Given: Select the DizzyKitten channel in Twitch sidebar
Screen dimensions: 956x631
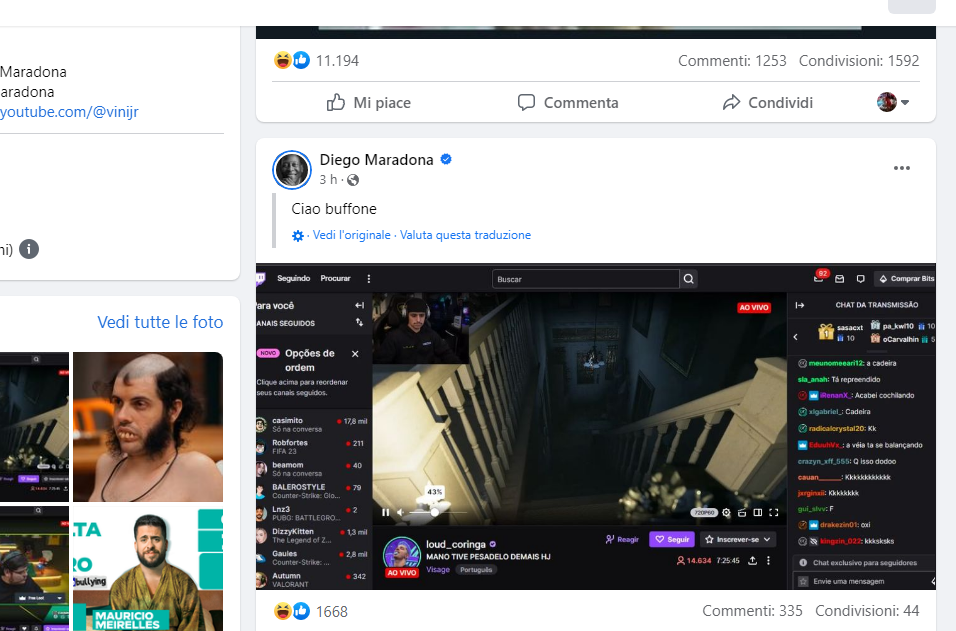Looking at the screenshot, I should pos(312,535).
